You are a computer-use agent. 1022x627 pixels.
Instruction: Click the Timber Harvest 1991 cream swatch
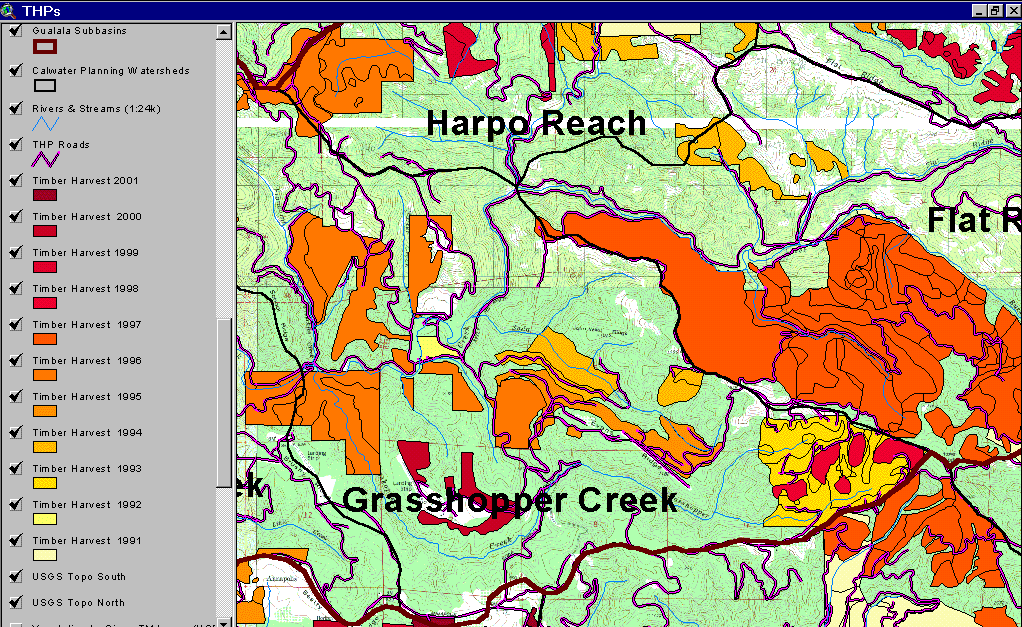tap(45, 555)
